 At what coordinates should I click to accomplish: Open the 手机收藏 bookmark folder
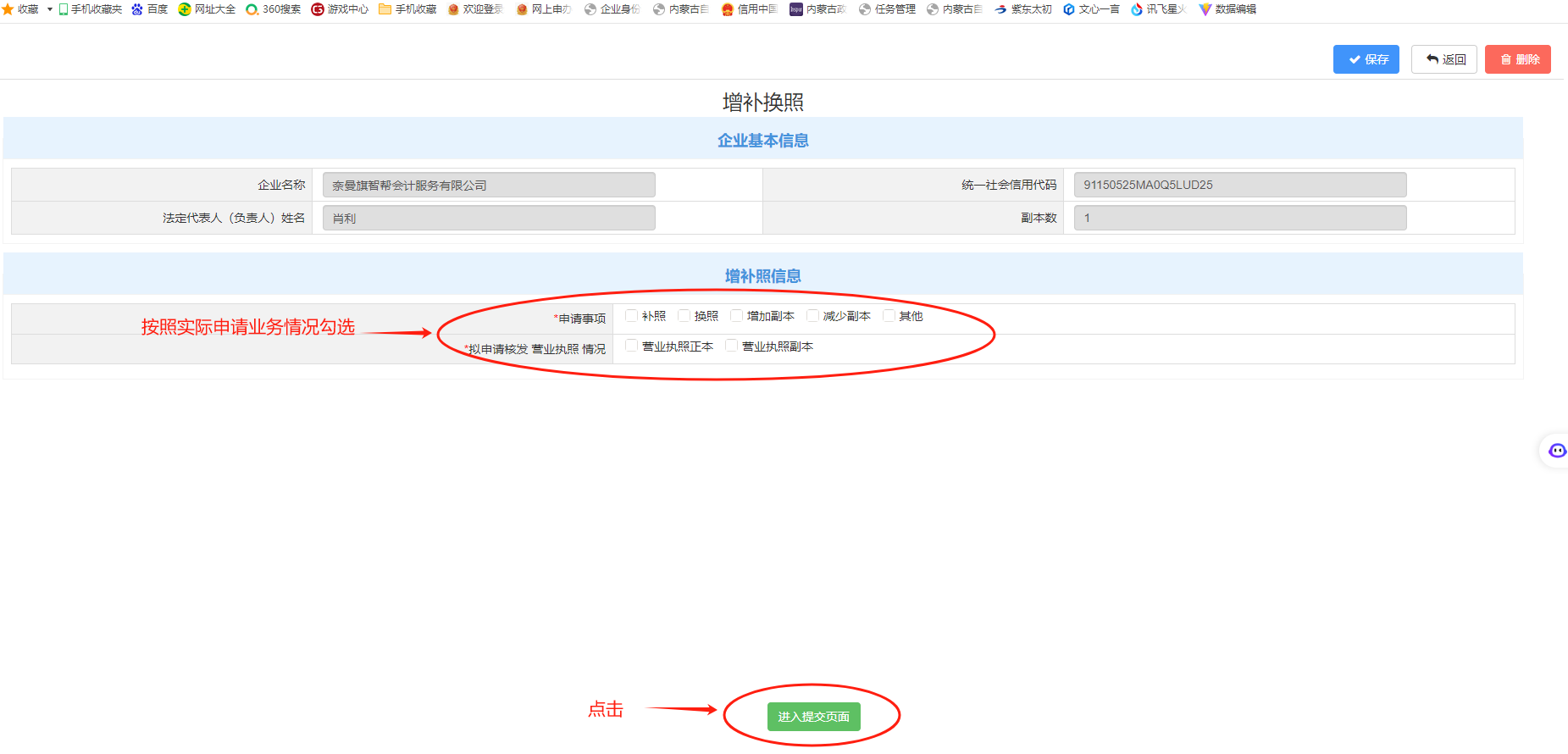click(407, 9)
